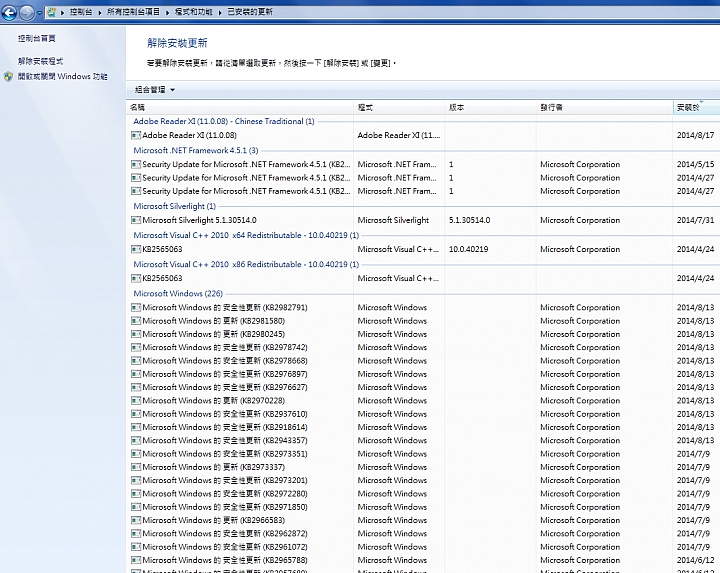Click icon of update KB2973201
The width and height of the screenshot is (720, 573).
(x=136, y=480)
